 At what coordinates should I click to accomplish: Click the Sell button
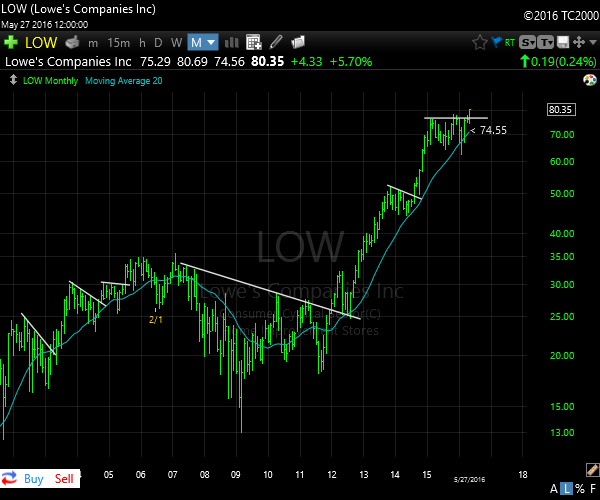click(x=64, y=479)
